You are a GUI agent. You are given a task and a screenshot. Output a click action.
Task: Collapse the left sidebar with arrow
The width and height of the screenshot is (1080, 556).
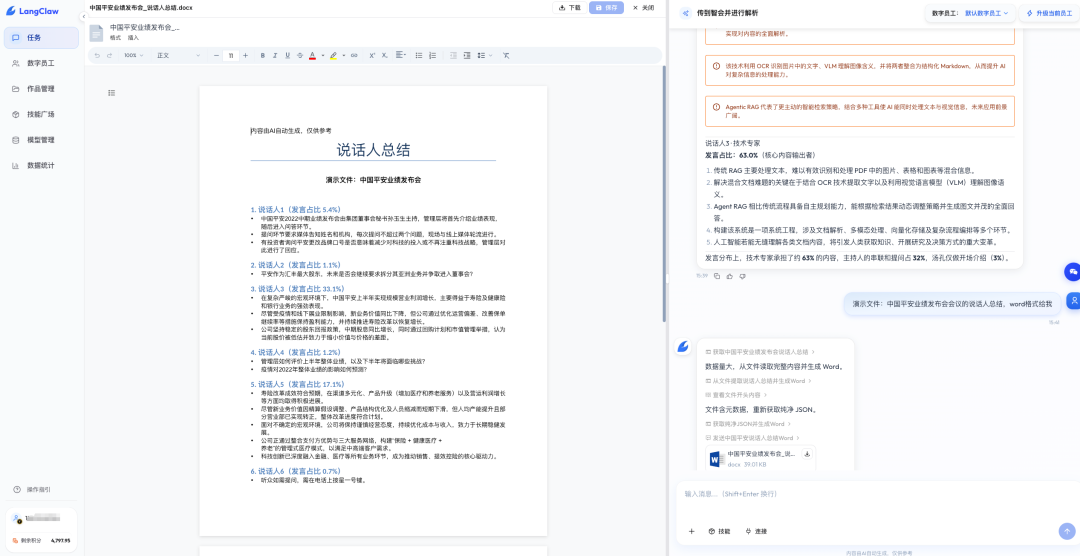[x=83, y=17]
